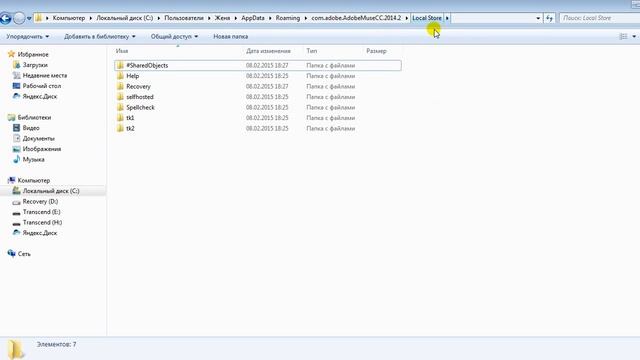Click the #SharedObjects folder name

(147, 65)
